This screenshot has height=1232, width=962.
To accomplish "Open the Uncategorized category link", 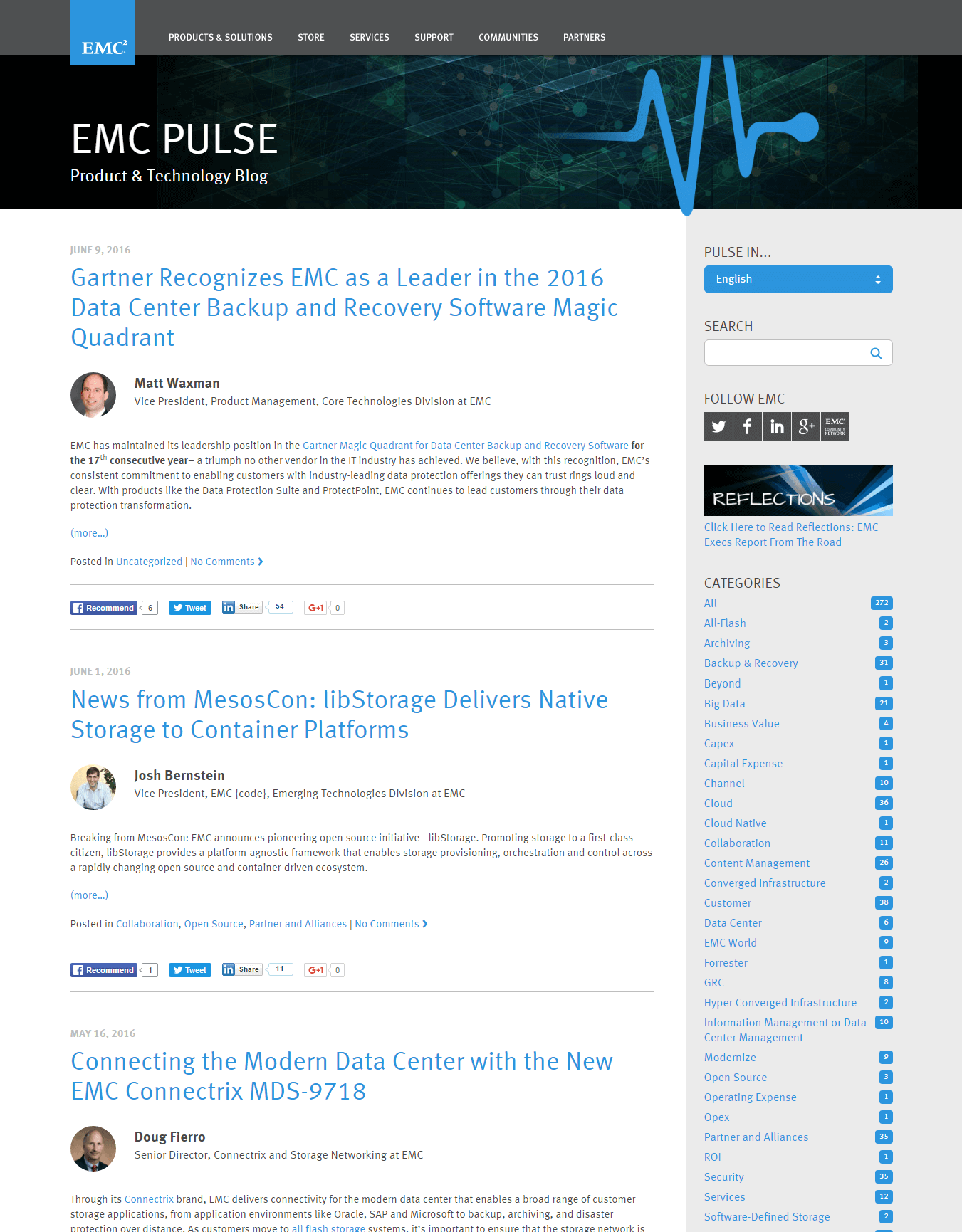I will (149, 562).
